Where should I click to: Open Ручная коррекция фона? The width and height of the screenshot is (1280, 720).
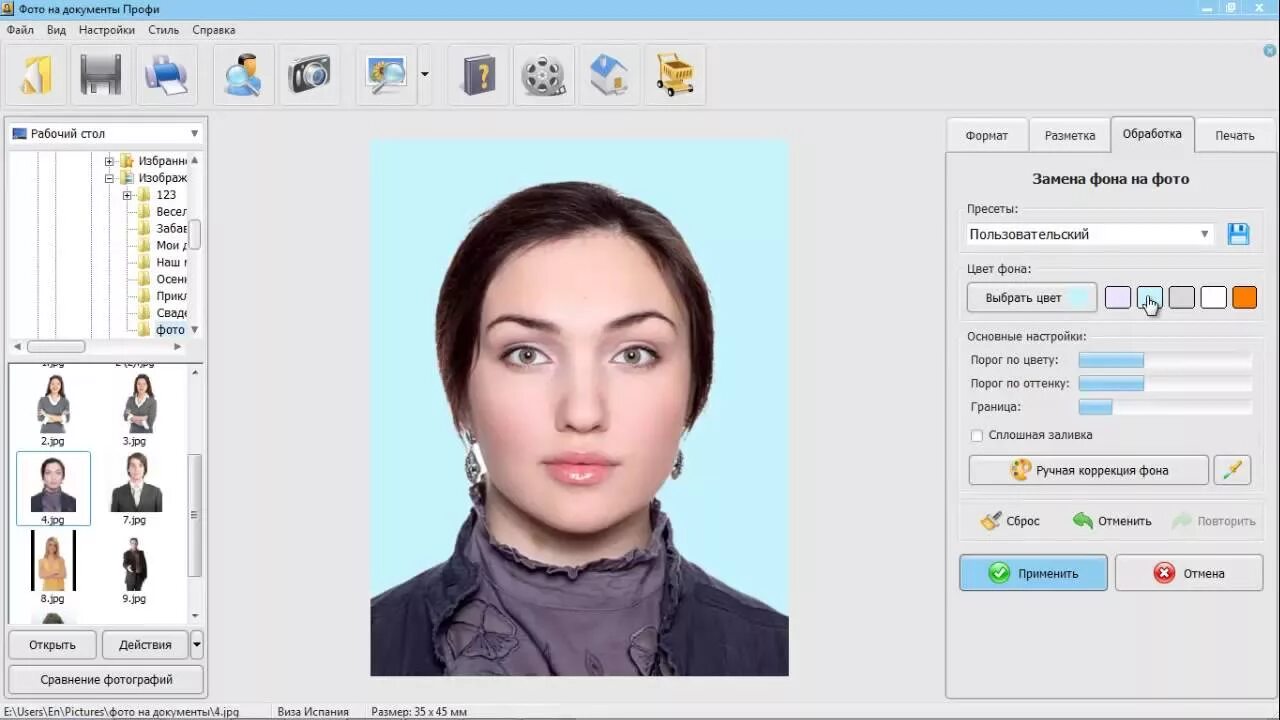click(x=1089, y=470)
